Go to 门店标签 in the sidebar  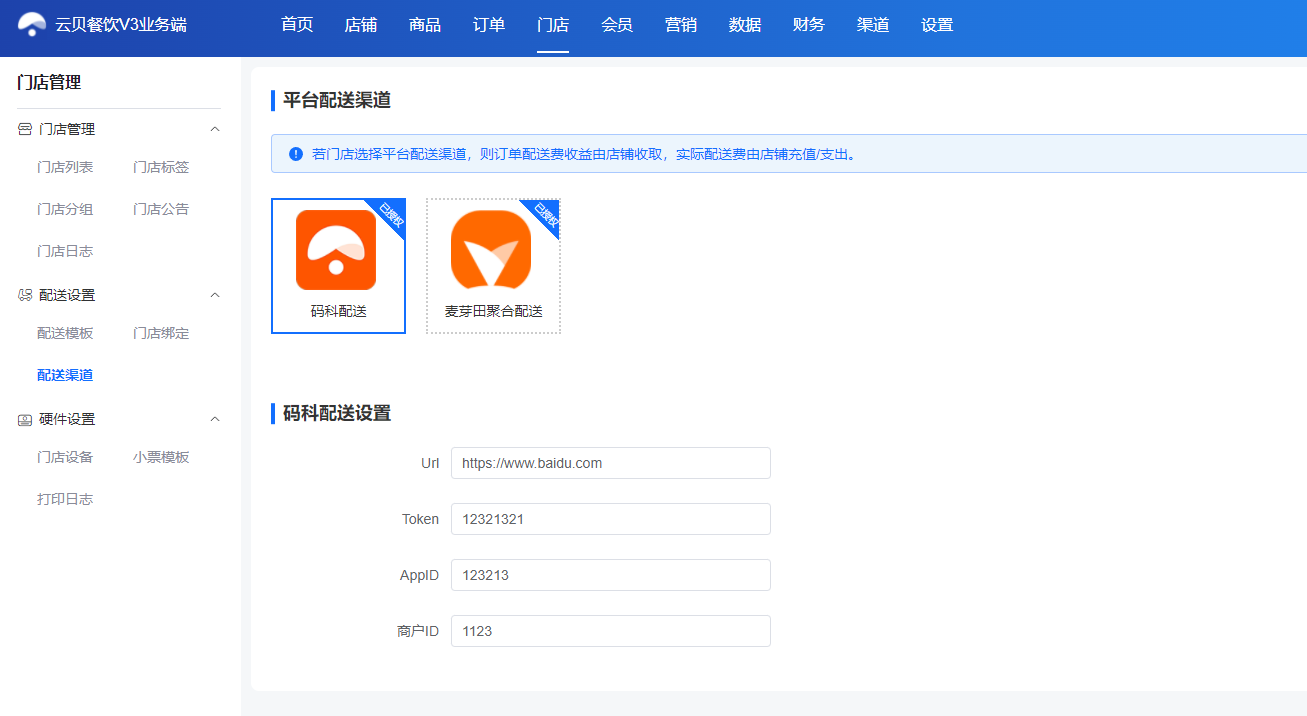click(x=161, y=168)
